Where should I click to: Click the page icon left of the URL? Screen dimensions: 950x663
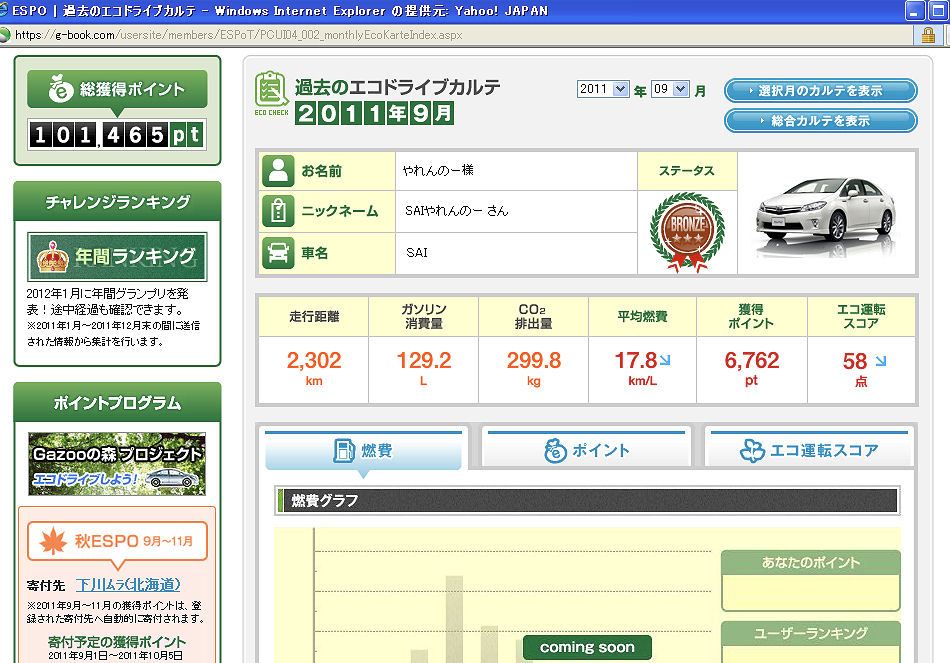(5, 35)
